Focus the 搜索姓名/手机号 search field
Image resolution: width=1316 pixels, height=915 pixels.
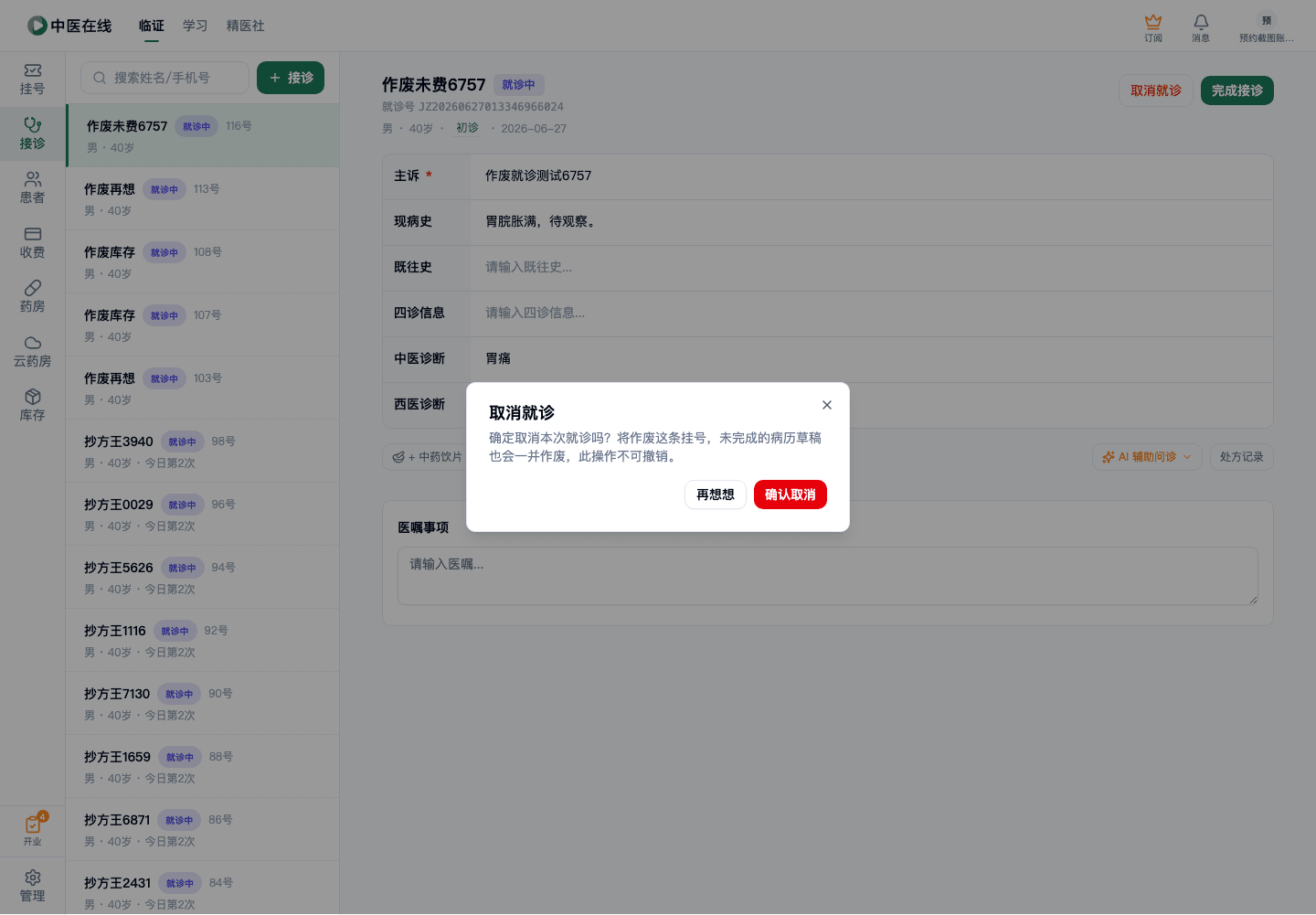164,78
